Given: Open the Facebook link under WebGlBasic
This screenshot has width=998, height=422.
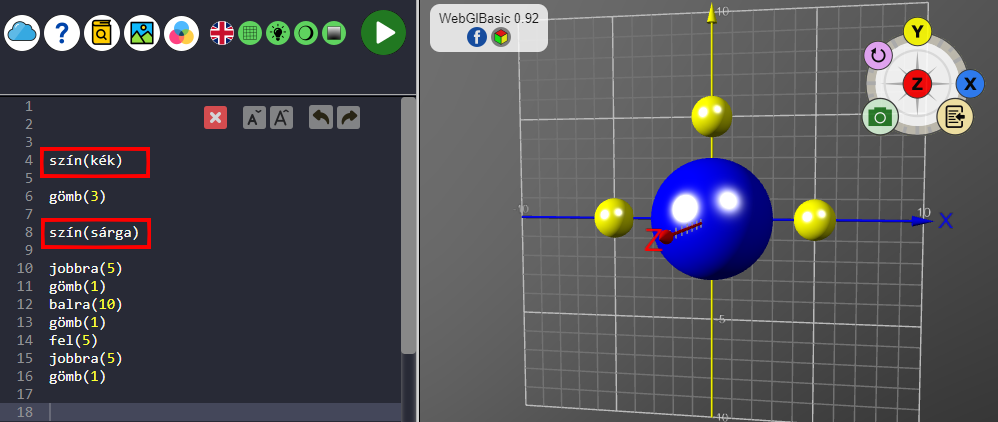Looking at the screenshot, I should click(477, 37).
